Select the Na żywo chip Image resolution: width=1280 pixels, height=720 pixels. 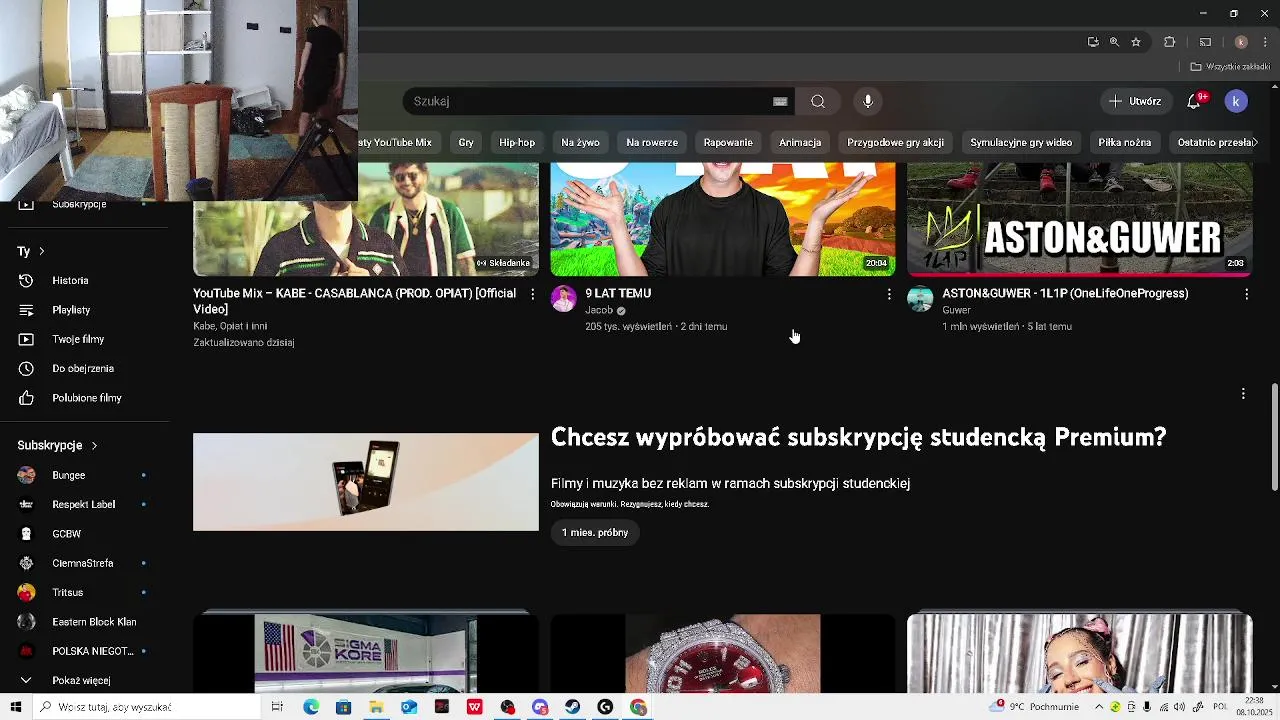click(580, 142)
